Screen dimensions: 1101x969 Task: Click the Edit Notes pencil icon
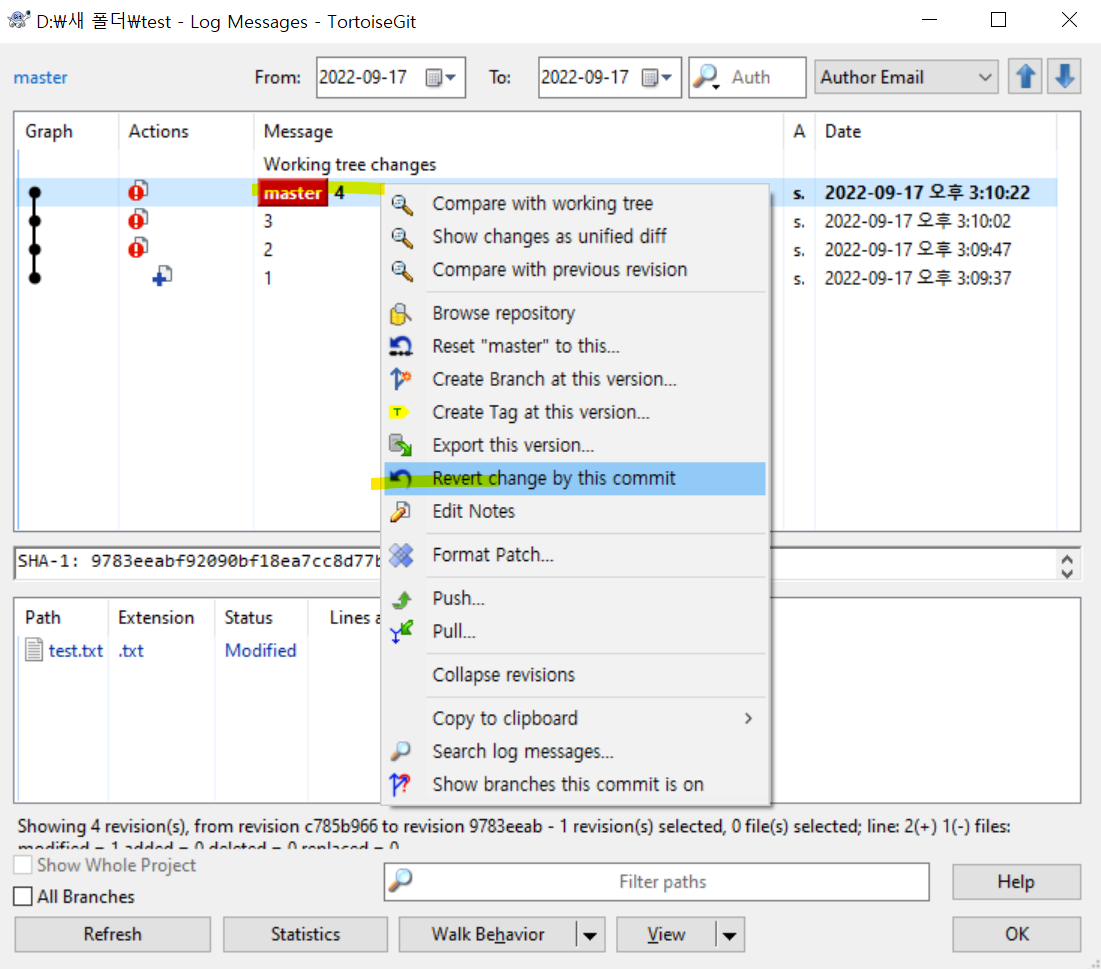click(400, 512)
